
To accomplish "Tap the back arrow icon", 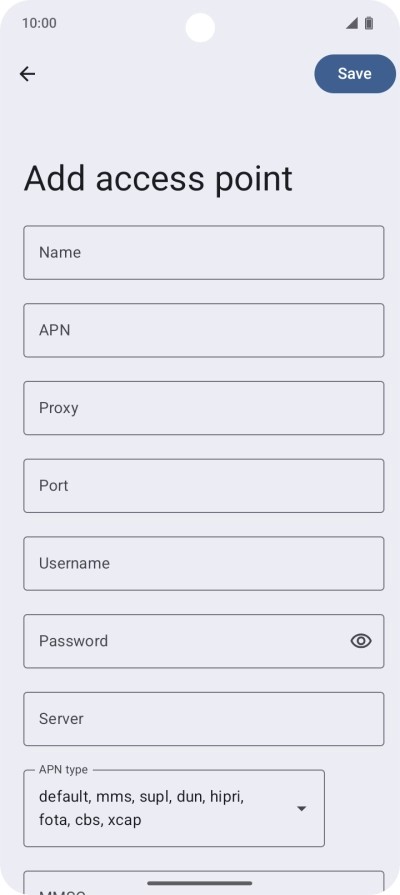I will [27, 74].
